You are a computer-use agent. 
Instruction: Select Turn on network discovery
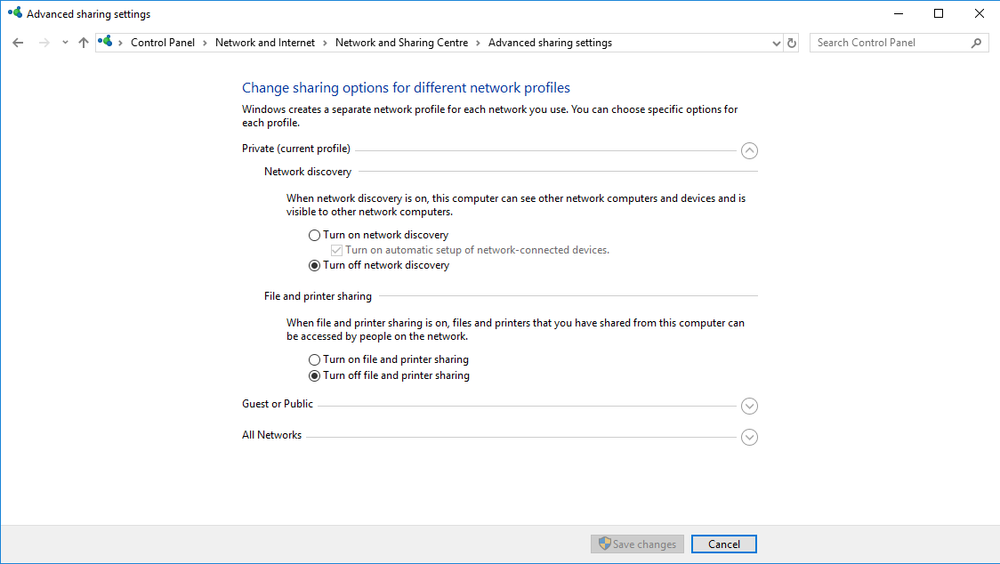[x=314, y=235]
